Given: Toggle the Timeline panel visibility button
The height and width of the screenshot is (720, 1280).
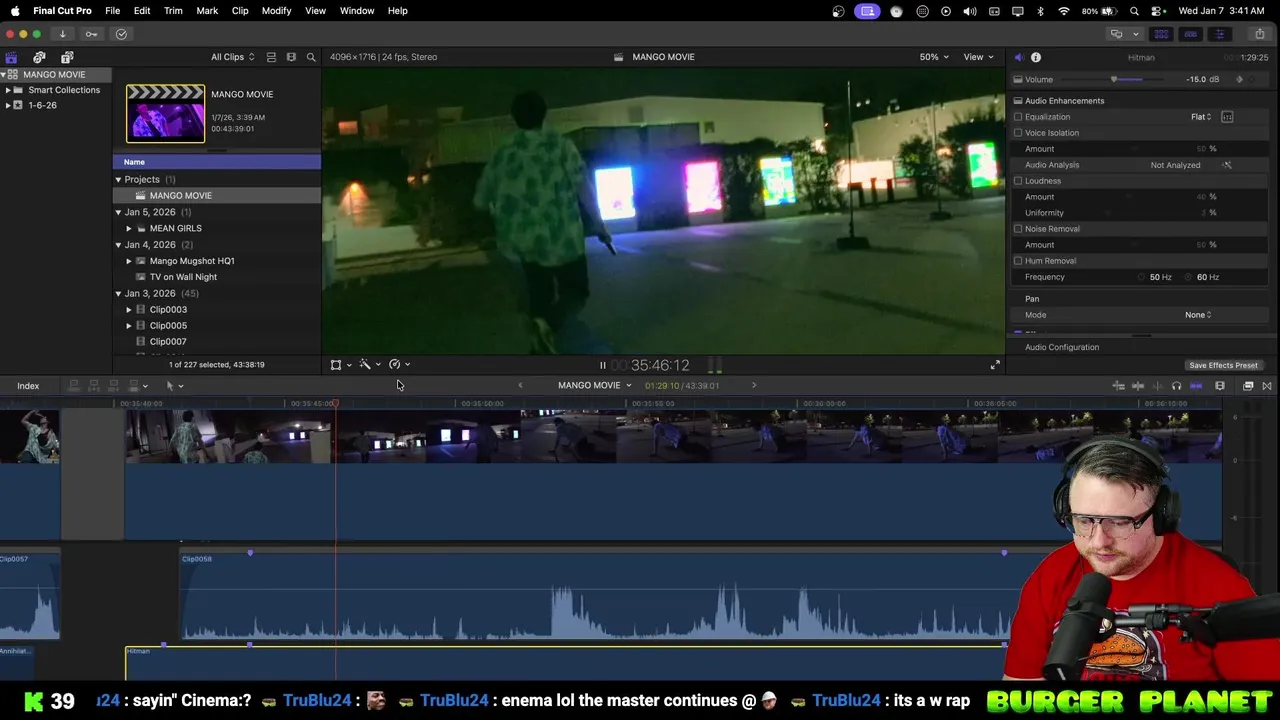Looking at the screenshot, I should coord(1190,34).
